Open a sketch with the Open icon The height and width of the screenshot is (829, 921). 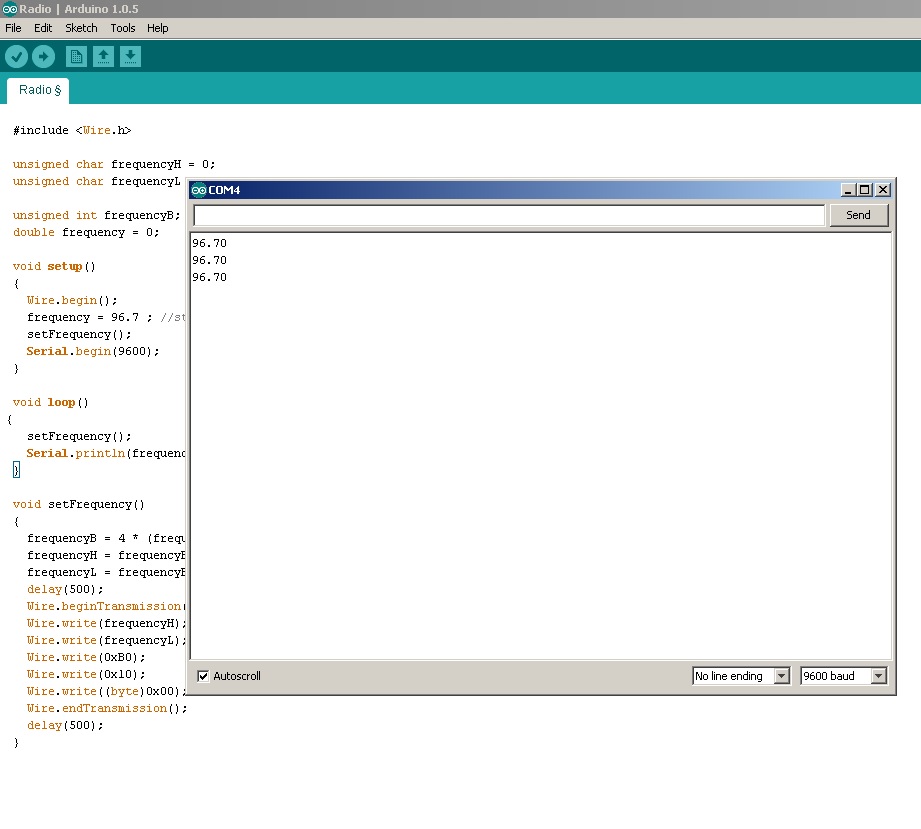pyautogui.click(x=103, y=56)
